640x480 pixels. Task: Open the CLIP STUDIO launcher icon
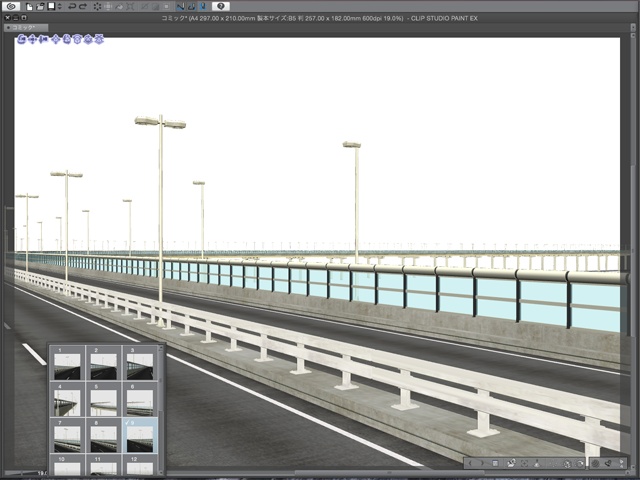pos(11,7)
